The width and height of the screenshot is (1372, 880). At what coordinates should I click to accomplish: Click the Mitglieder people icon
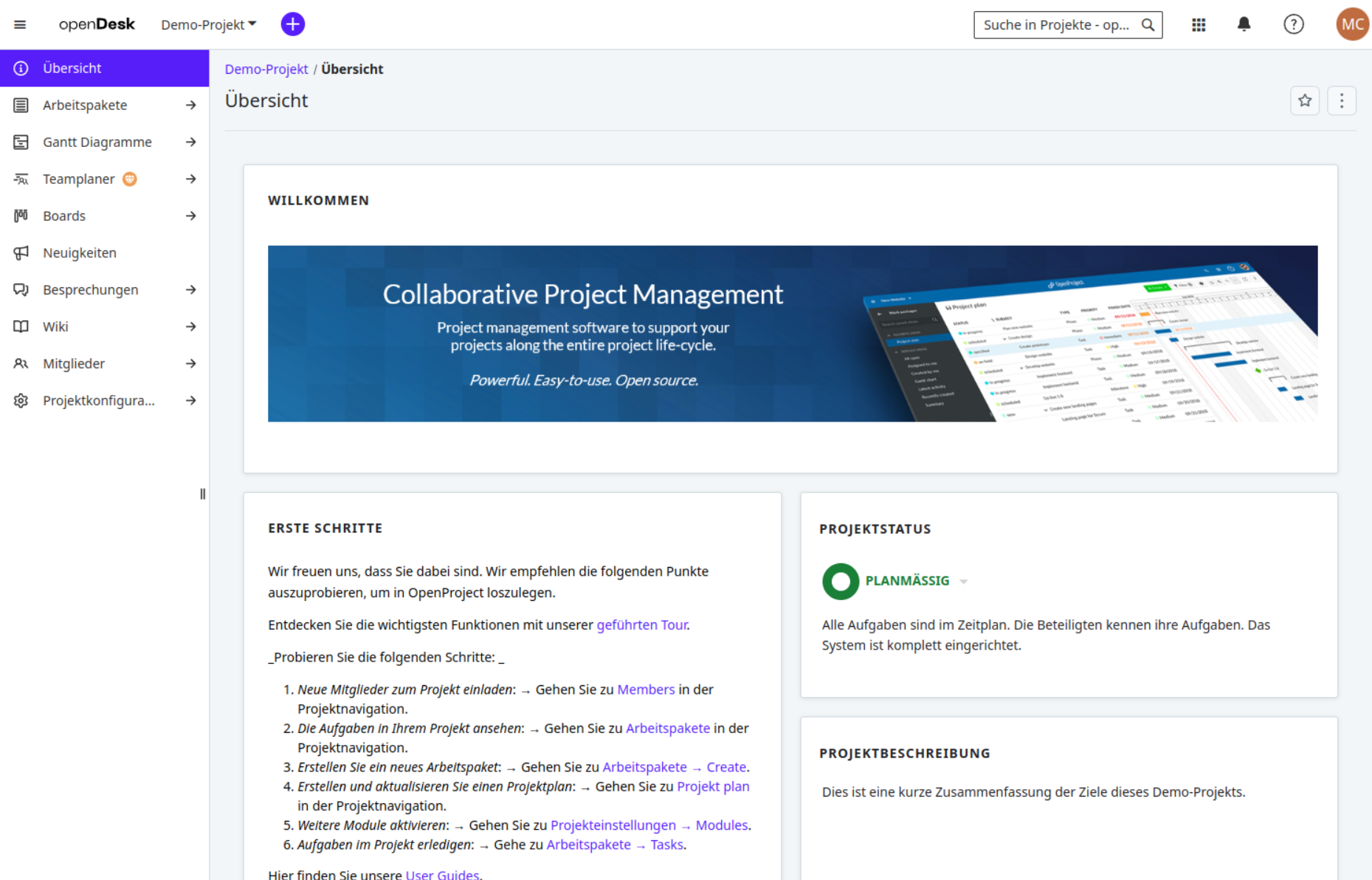[x=21, y=363]
